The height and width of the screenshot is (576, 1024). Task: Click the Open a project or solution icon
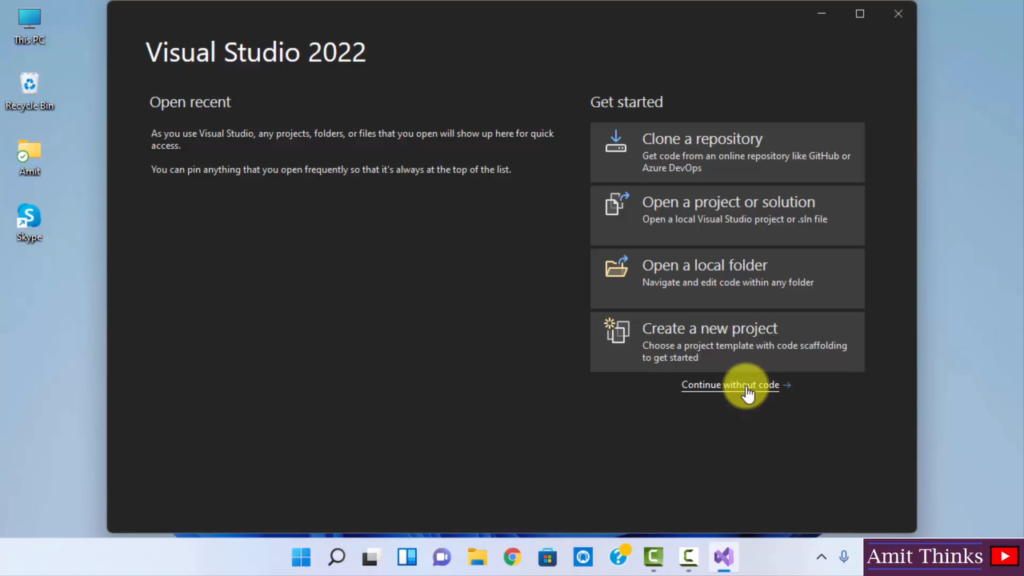[x=616, y=204]
